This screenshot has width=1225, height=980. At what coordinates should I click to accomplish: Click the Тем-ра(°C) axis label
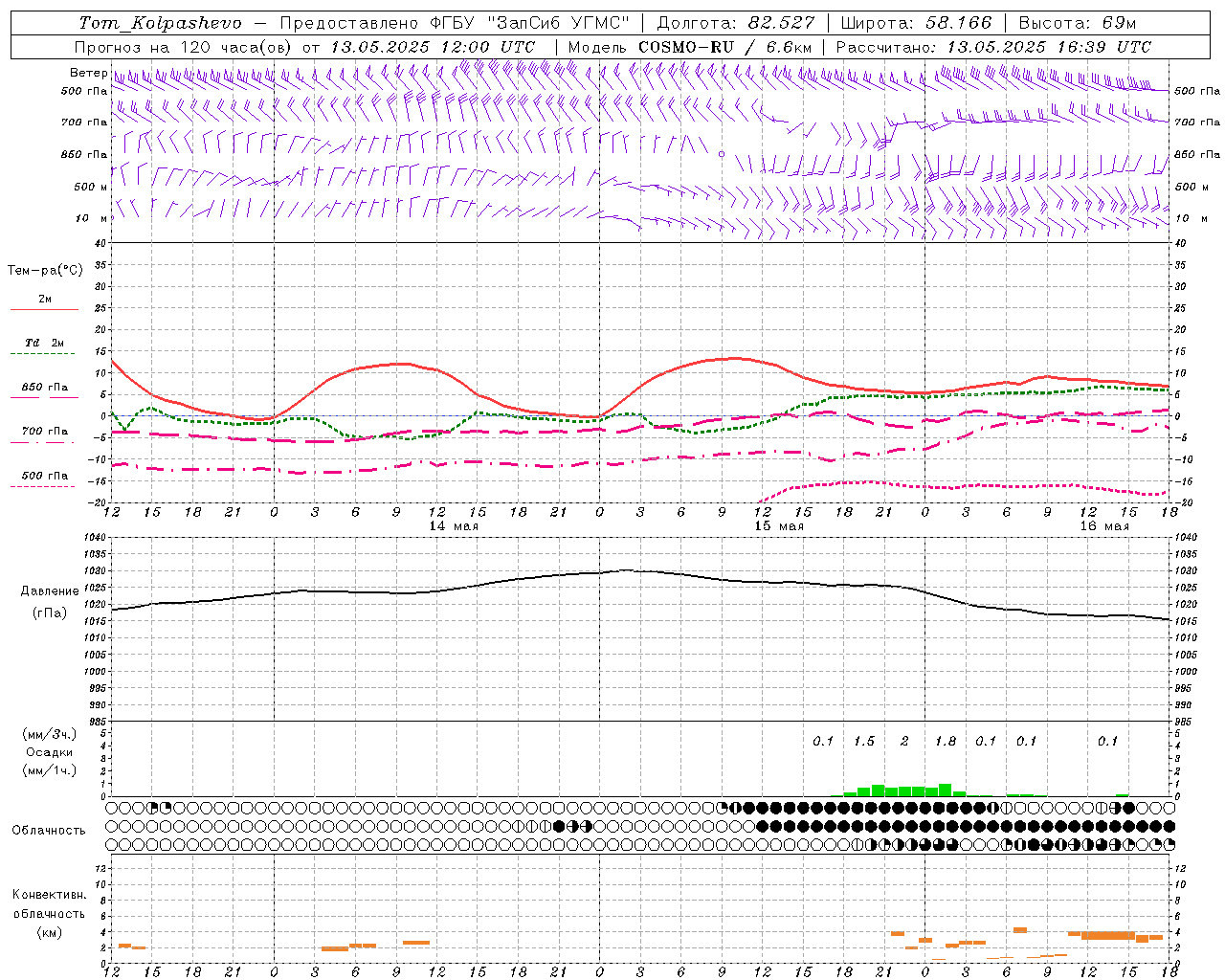(45, 271)
